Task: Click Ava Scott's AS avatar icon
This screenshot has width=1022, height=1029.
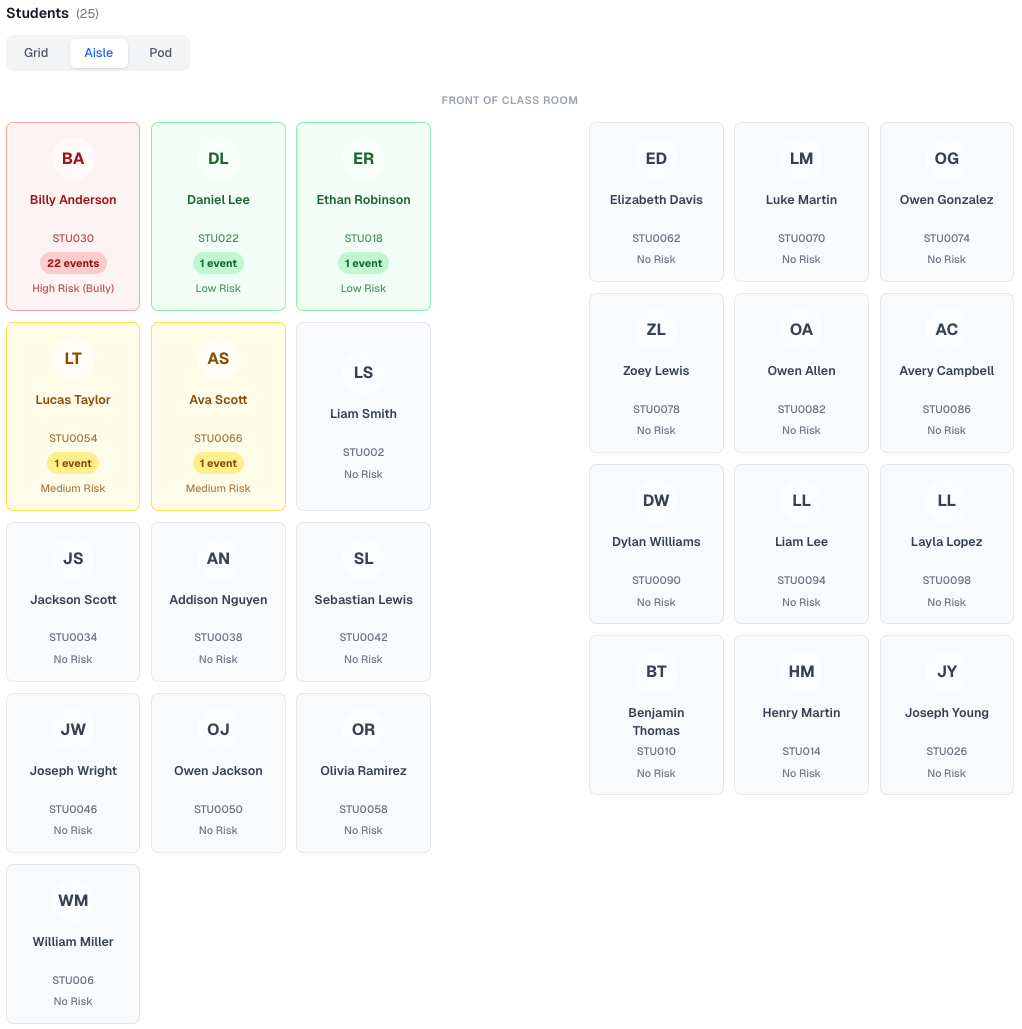Action: pyautogui.click(x=218, y=358)
